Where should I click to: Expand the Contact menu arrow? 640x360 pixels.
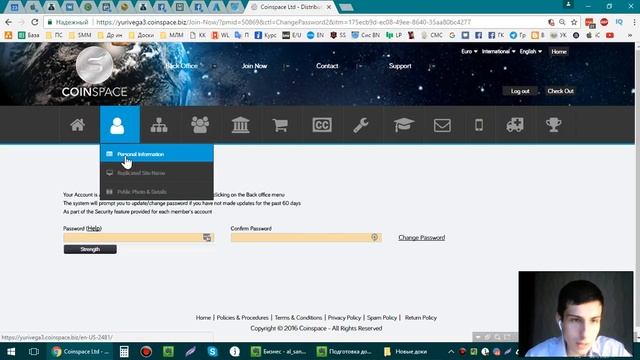(360, 66)
